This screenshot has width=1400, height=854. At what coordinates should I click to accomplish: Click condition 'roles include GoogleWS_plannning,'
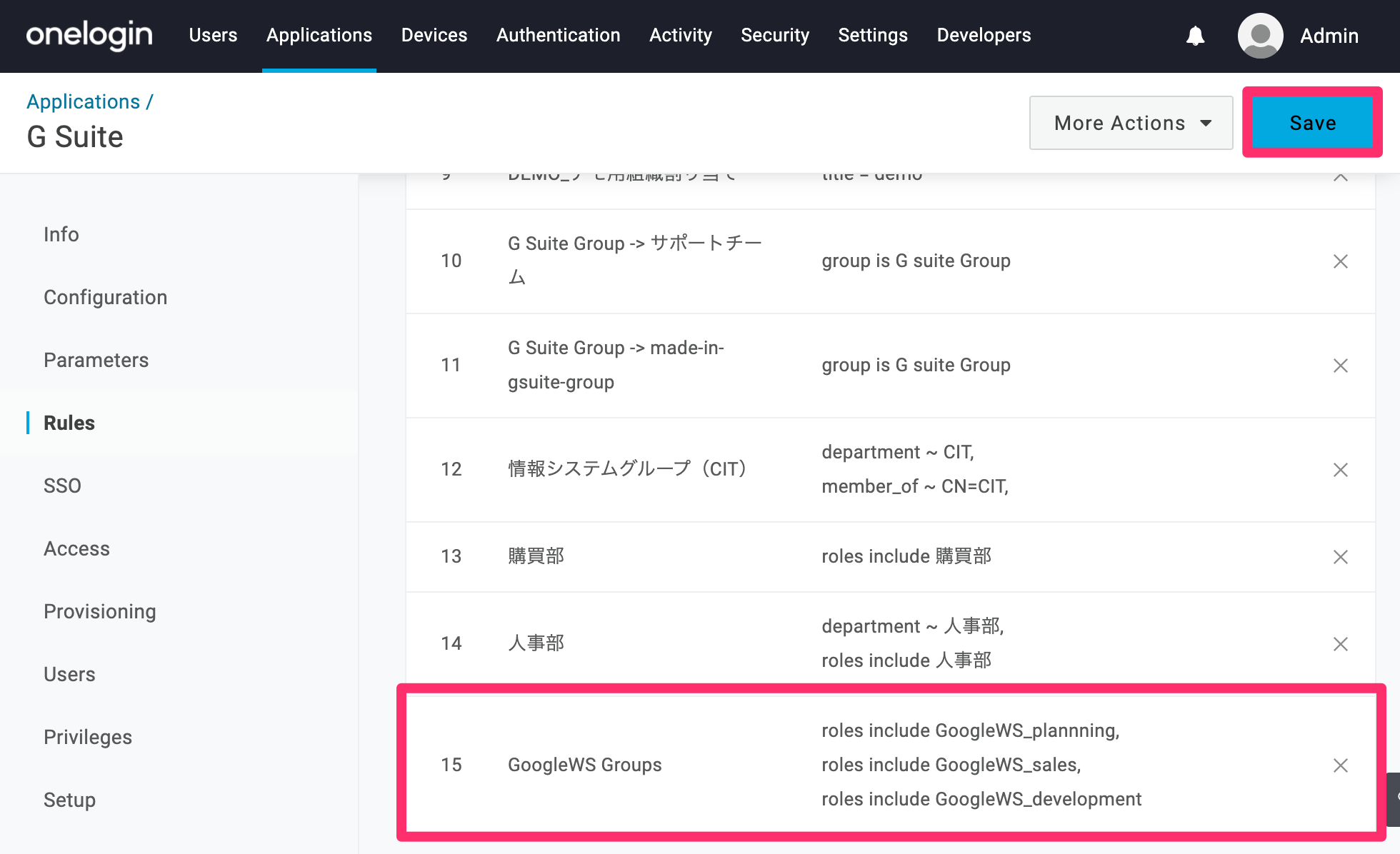(x=971, y=730)
